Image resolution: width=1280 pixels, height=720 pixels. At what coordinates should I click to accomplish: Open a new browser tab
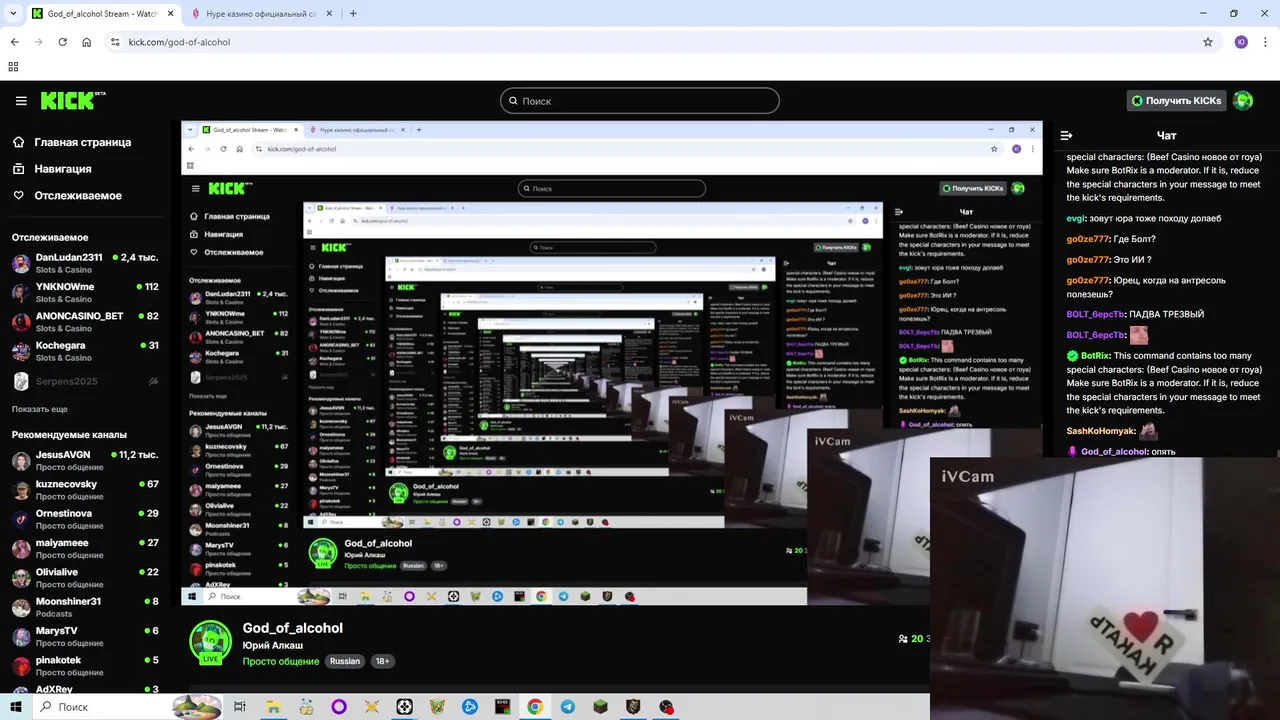(x=353, y=14)
